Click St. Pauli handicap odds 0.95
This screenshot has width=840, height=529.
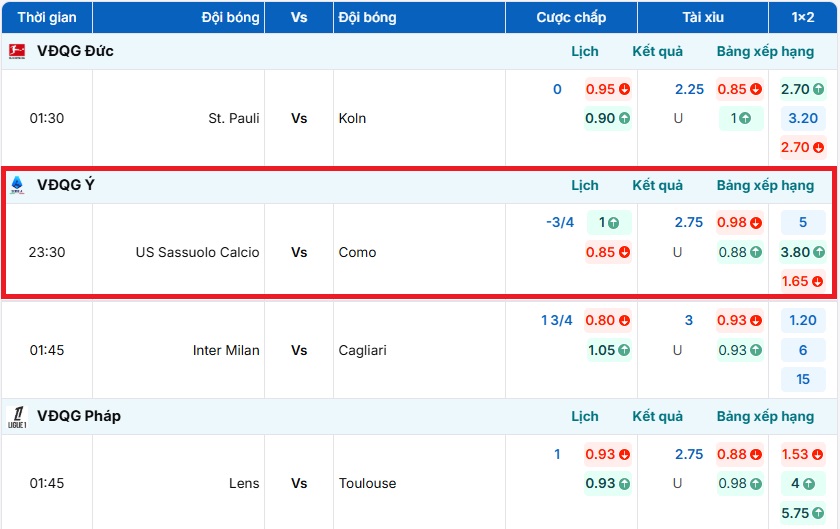[x=608, y=89]
